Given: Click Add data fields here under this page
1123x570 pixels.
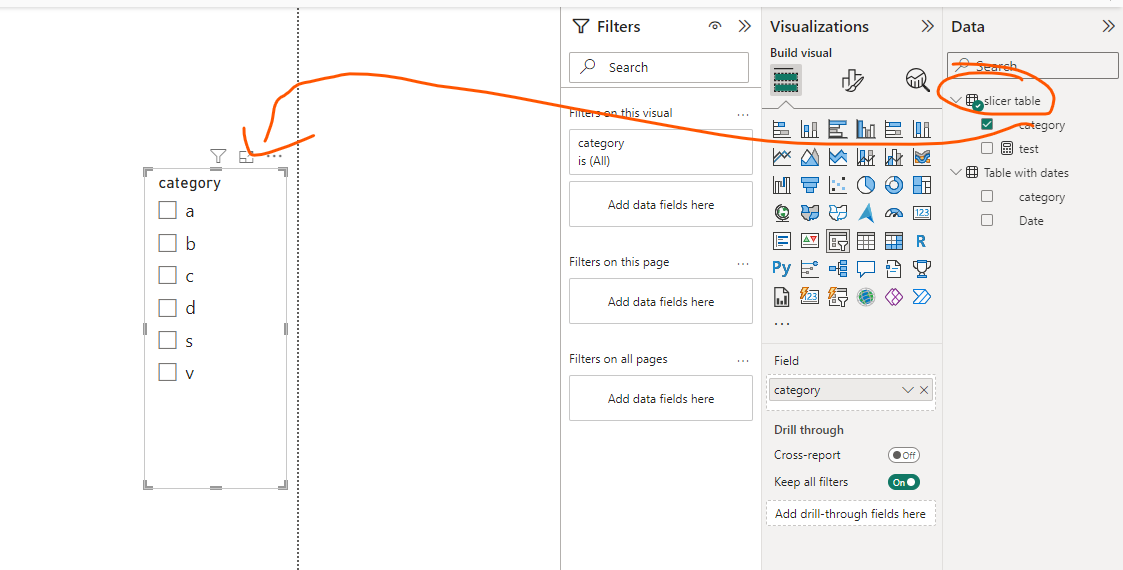Looking at the screenshot, I should [x=660, y=301].
